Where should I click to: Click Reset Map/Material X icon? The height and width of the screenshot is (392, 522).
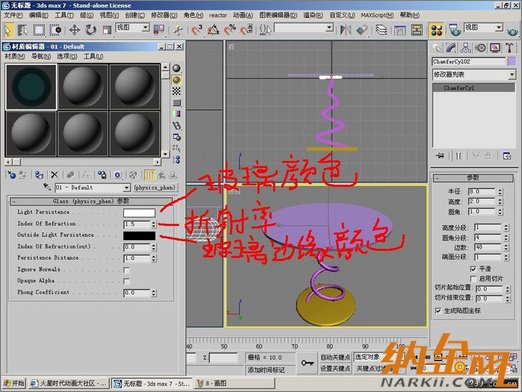tap(54, 175)
